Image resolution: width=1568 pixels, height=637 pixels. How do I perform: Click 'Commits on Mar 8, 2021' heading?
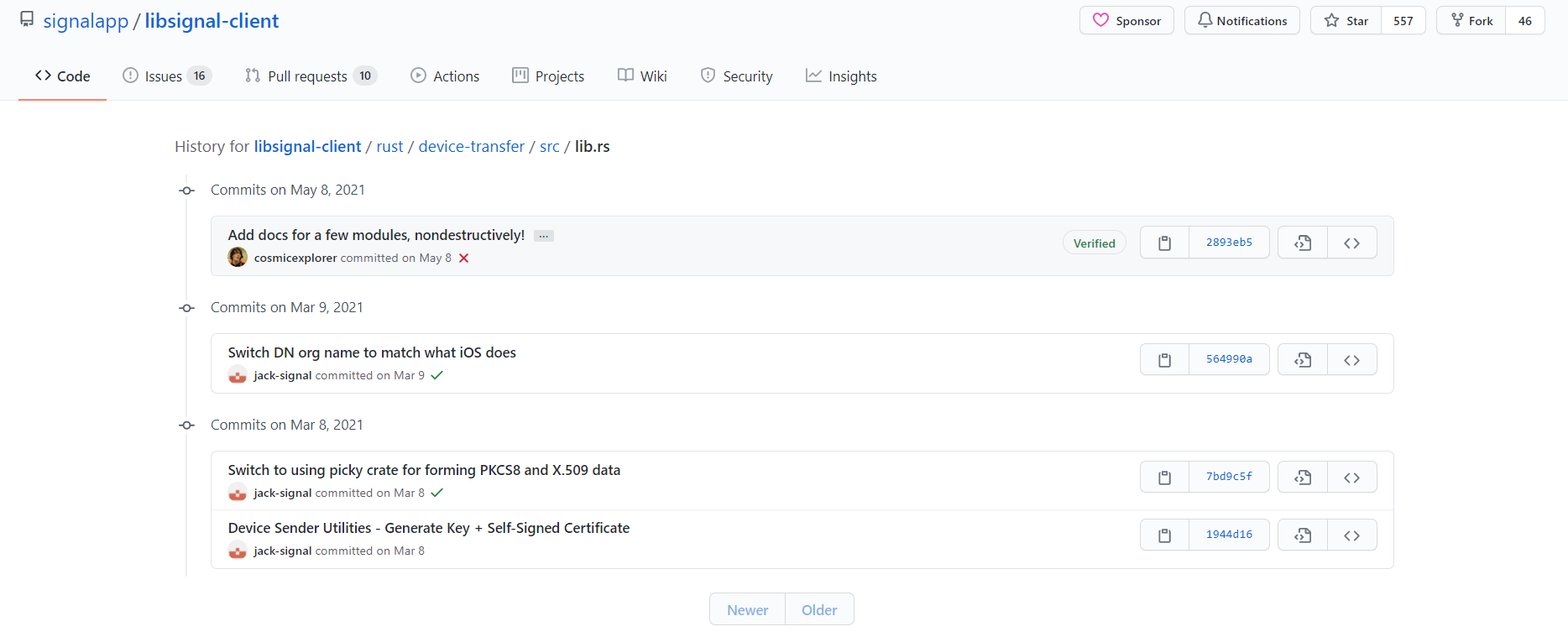tap(287, 425)
